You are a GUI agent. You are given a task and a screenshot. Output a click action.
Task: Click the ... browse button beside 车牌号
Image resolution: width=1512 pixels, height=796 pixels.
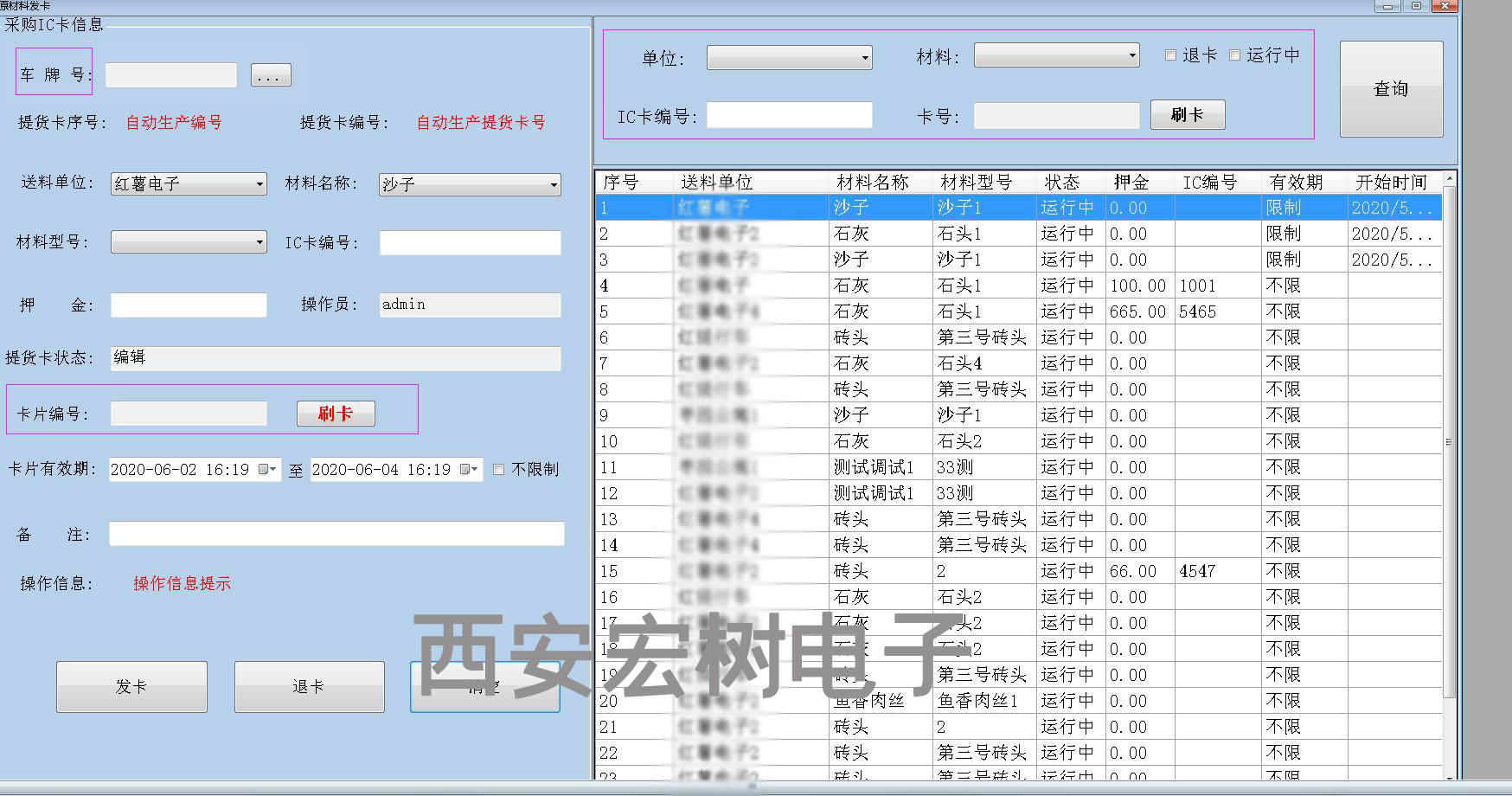click(271, 75)
